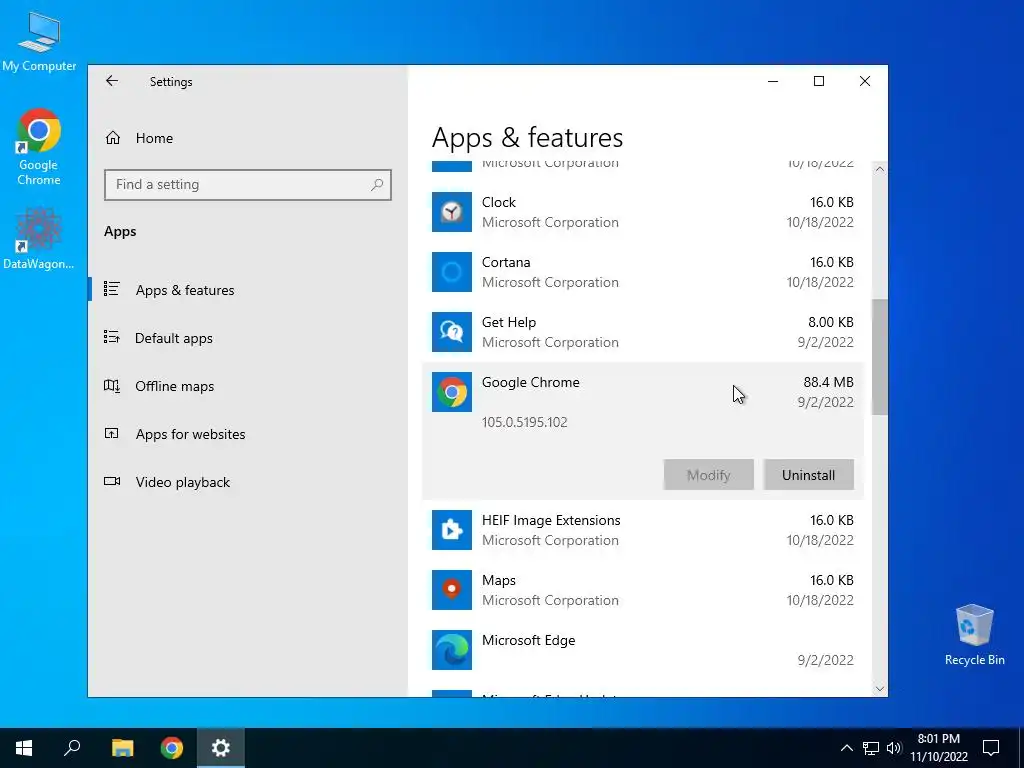Show hidden tray icons
Screen dimensions: 1024x768
click(846, 748)
